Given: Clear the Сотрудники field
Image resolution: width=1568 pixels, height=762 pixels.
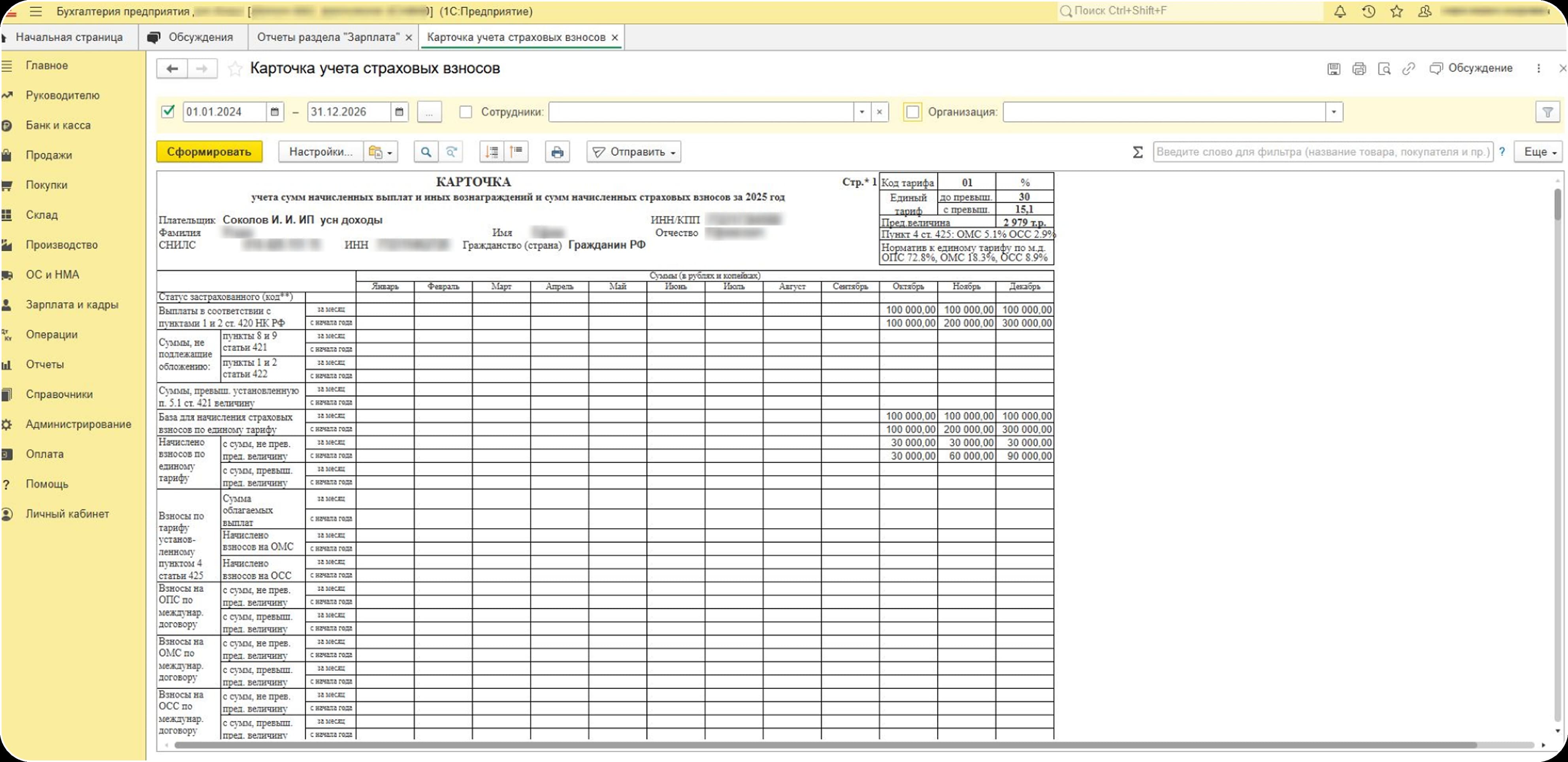Looking at the screenshot, I should point(880,112).
